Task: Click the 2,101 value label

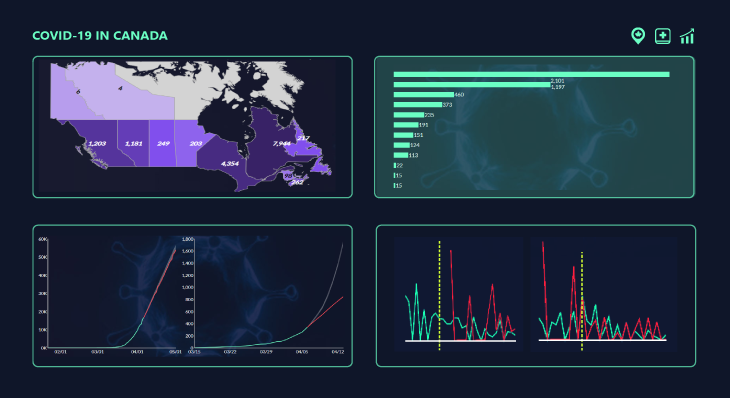Action: pyautogui.click(x=557, y=81)
